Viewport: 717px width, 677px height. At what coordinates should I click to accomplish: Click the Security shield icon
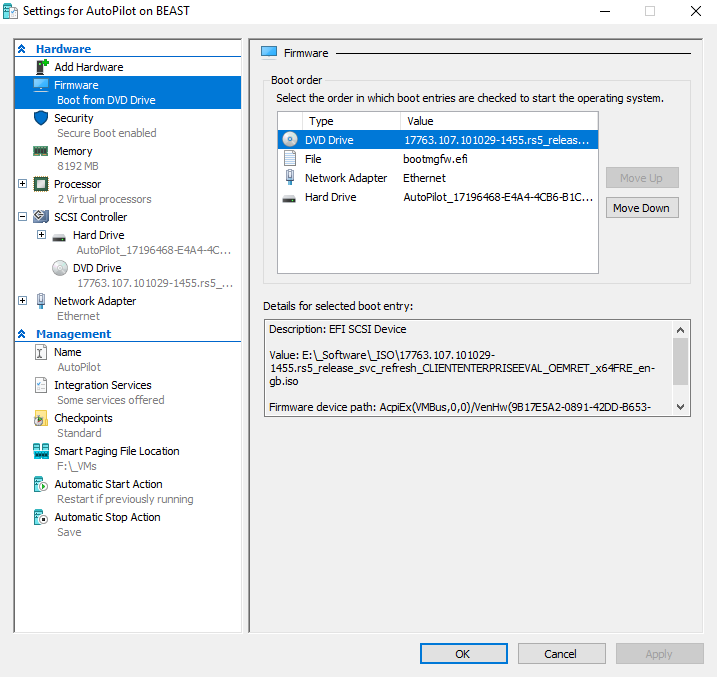41,118
